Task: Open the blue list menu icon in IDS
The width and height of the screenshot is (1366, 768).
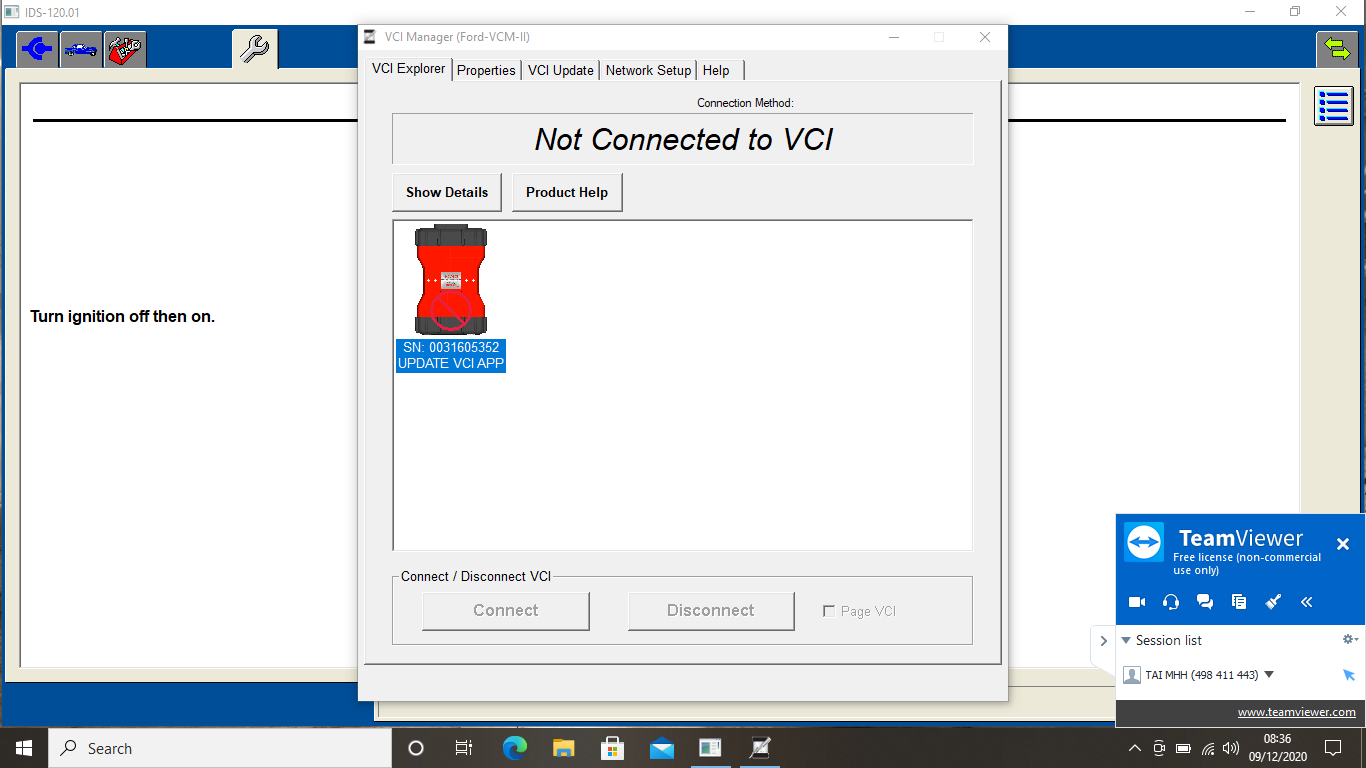Action: (x=1334, y=106)
